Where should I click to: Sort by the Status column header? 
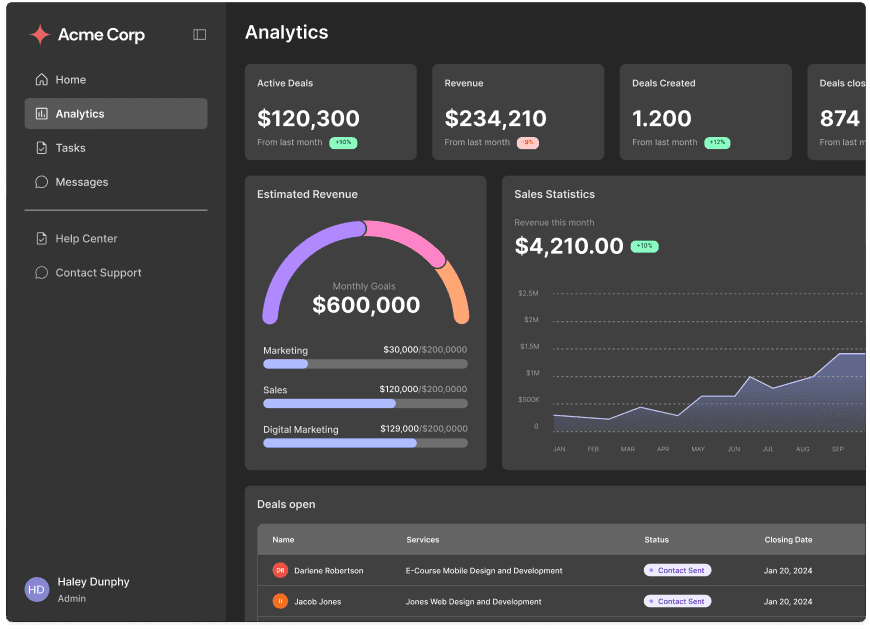(x=656, y=540)
